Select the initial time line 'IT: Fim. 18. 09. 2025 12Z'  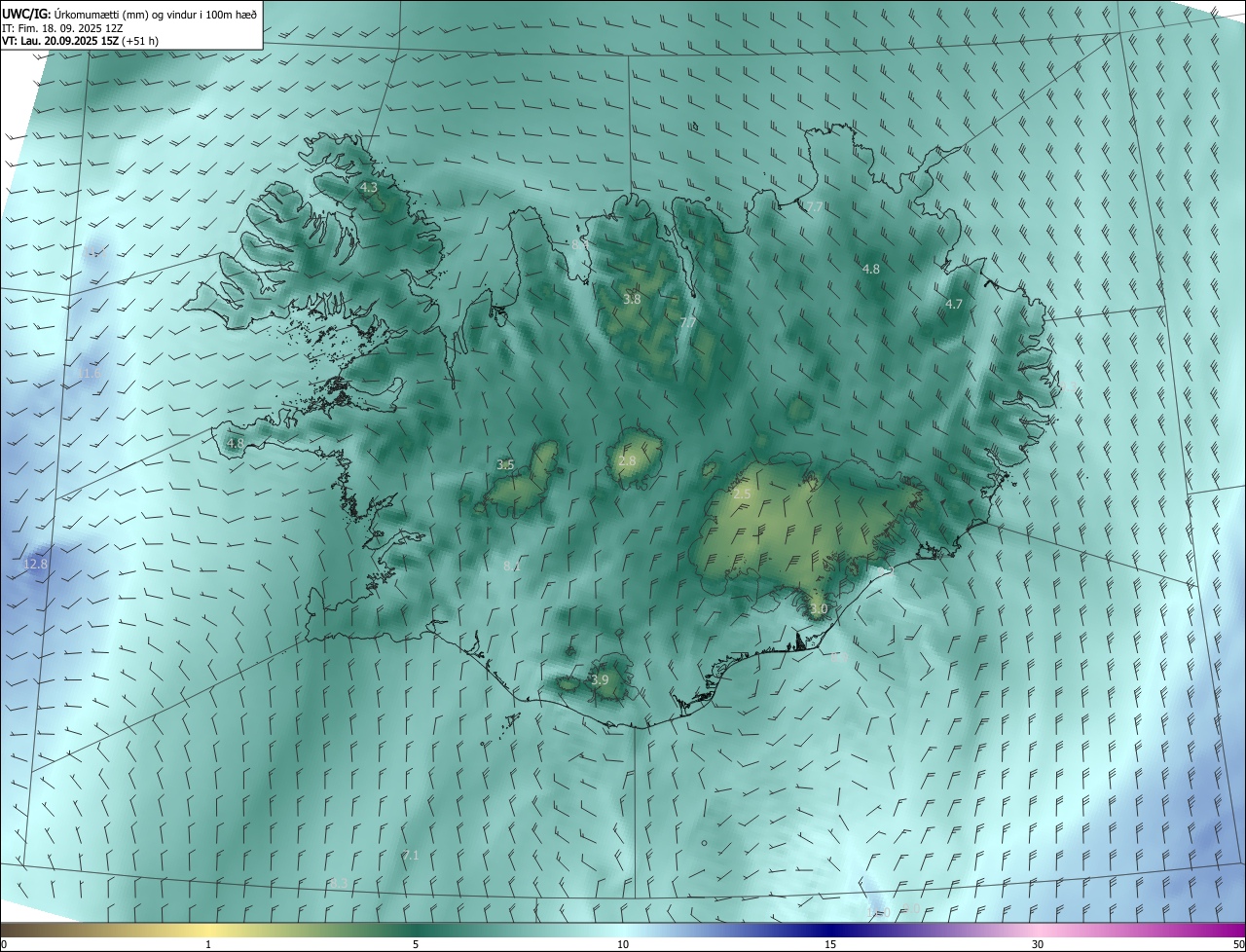pyautogui.click(x=62, y=27)
